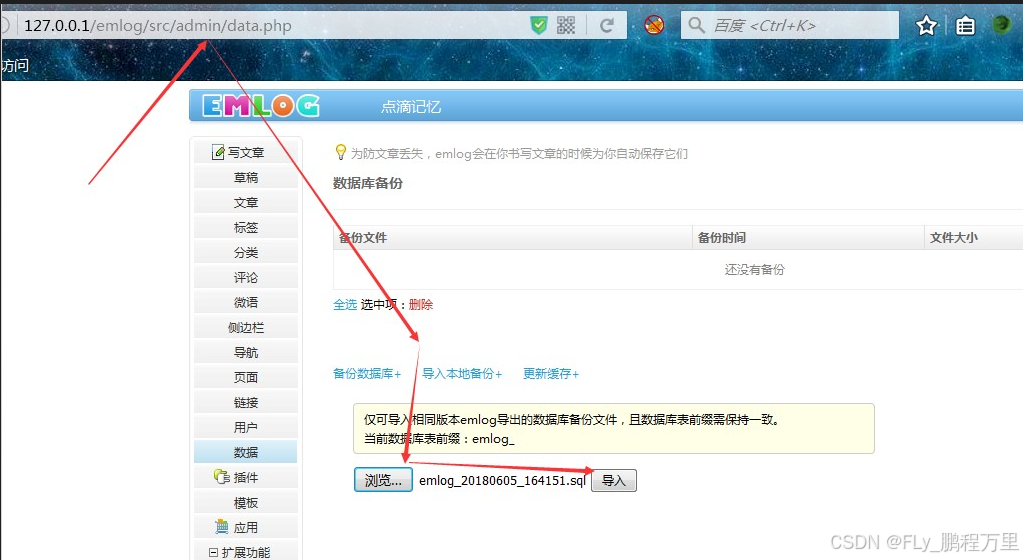Focus the address bar URL field

(x=274, y=25)
